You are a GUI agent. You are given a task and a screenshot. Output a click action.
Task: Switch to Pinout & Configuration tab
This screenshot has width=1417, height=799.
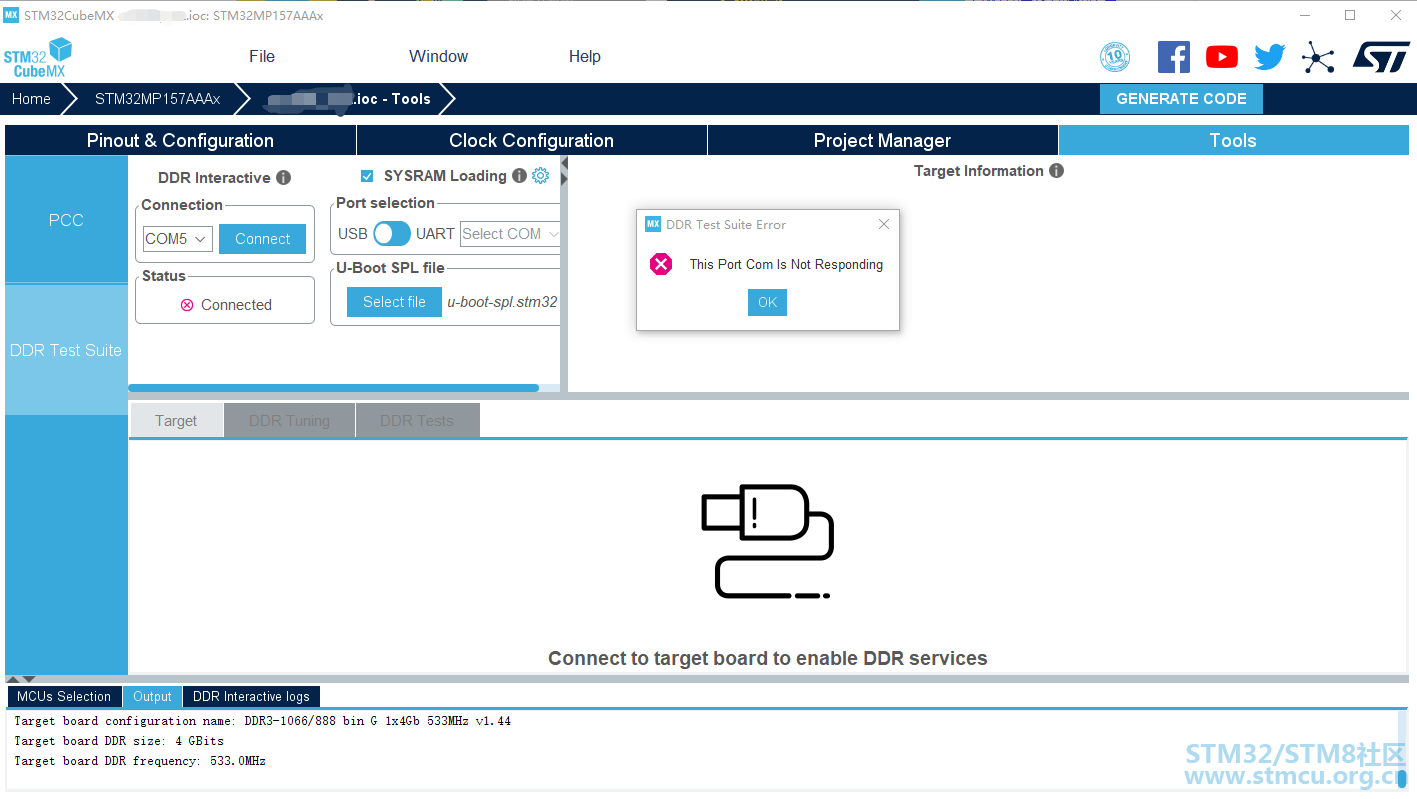pyautogui.click(x=180, y=140)
